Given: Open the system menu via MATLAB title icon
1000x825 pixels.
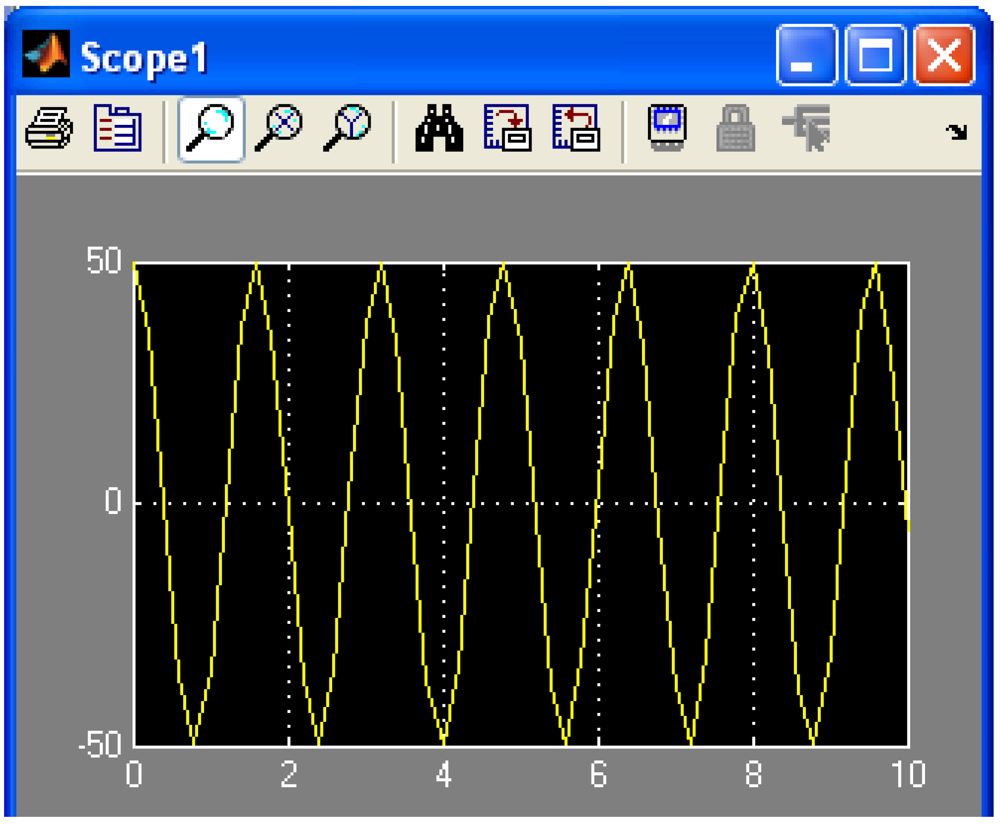Looking at the screenshot, I should pos(46,56).
